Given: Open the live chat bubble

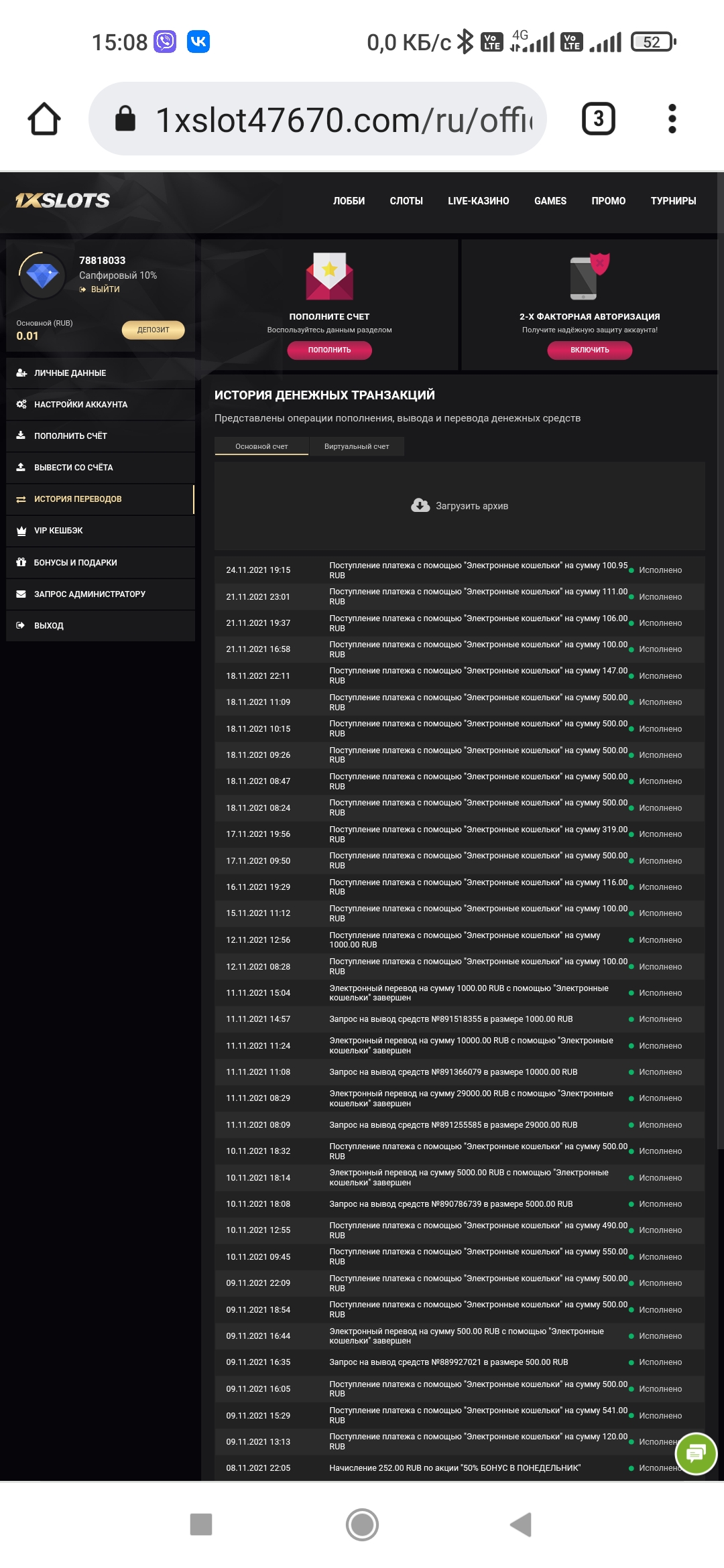Looking at the screenshot, I should 697,1453.
